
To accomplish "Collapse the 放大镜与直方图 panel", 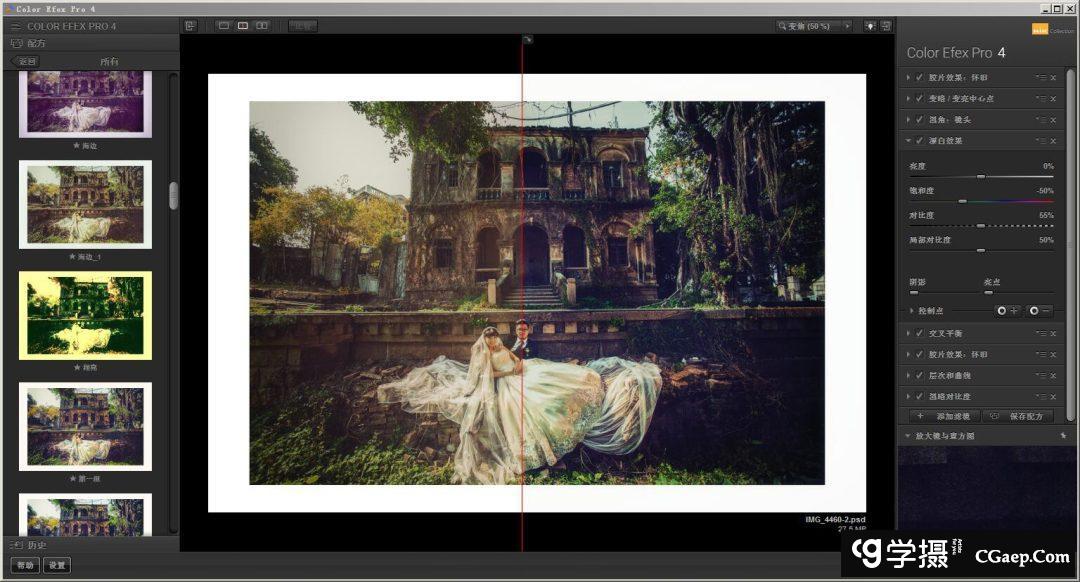I will tap(908, 436).
